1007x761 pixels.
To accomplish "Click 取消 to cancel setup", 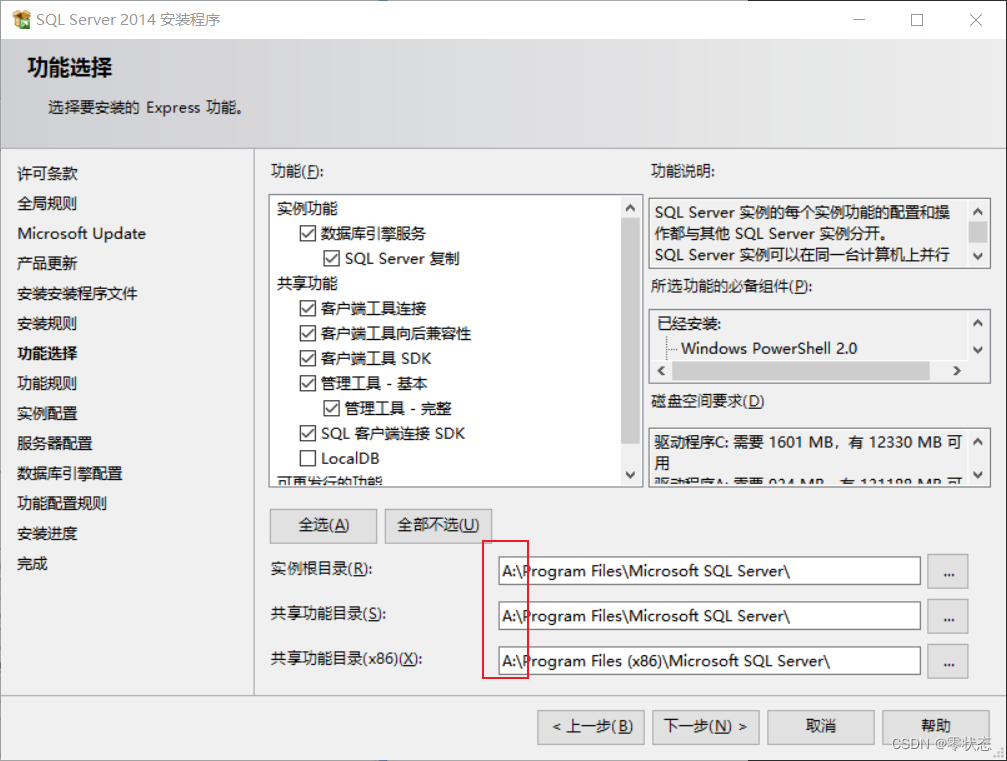I will coord(821,727).
